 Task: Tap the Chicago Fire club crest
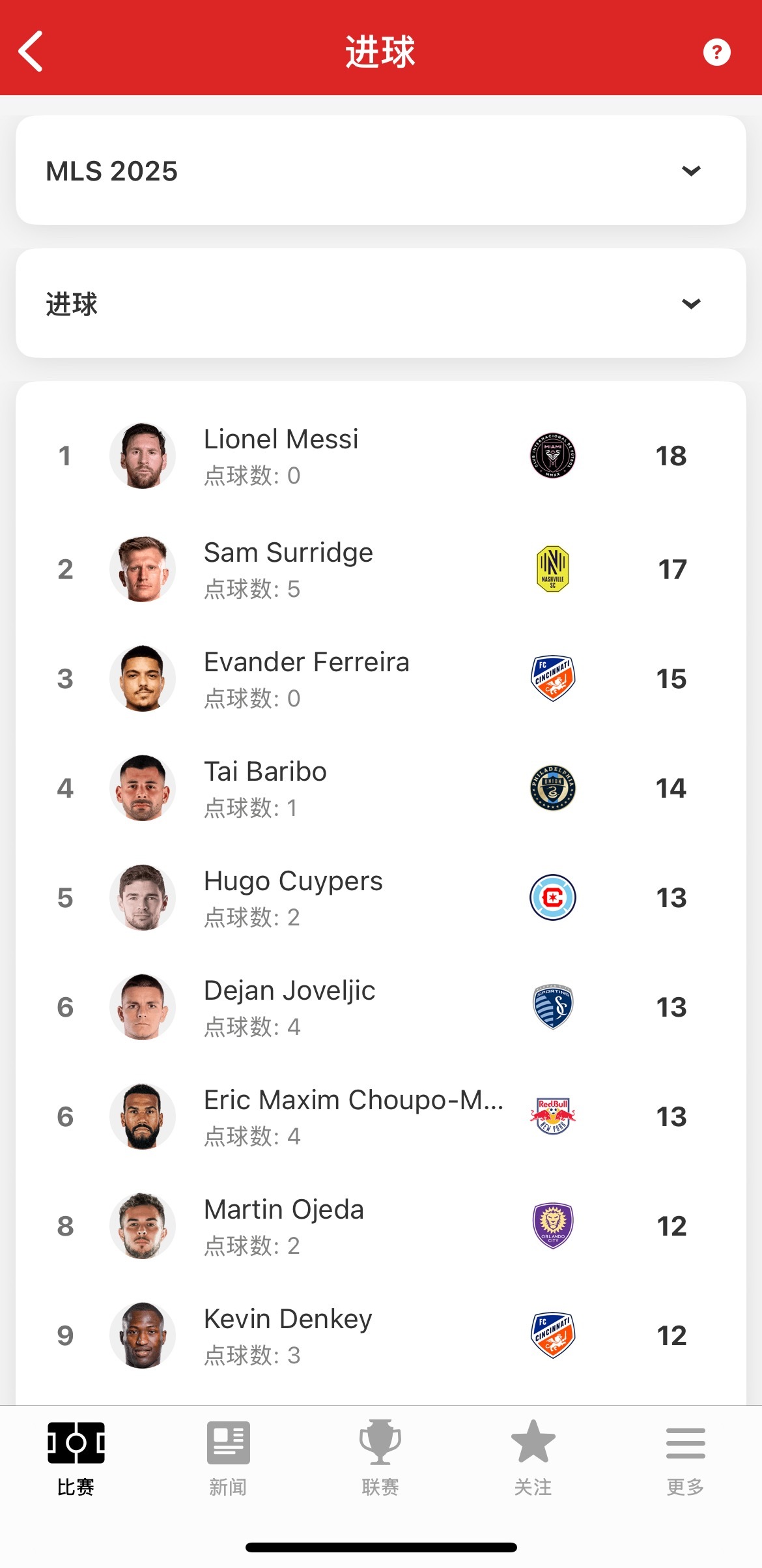tap(552, 897)
